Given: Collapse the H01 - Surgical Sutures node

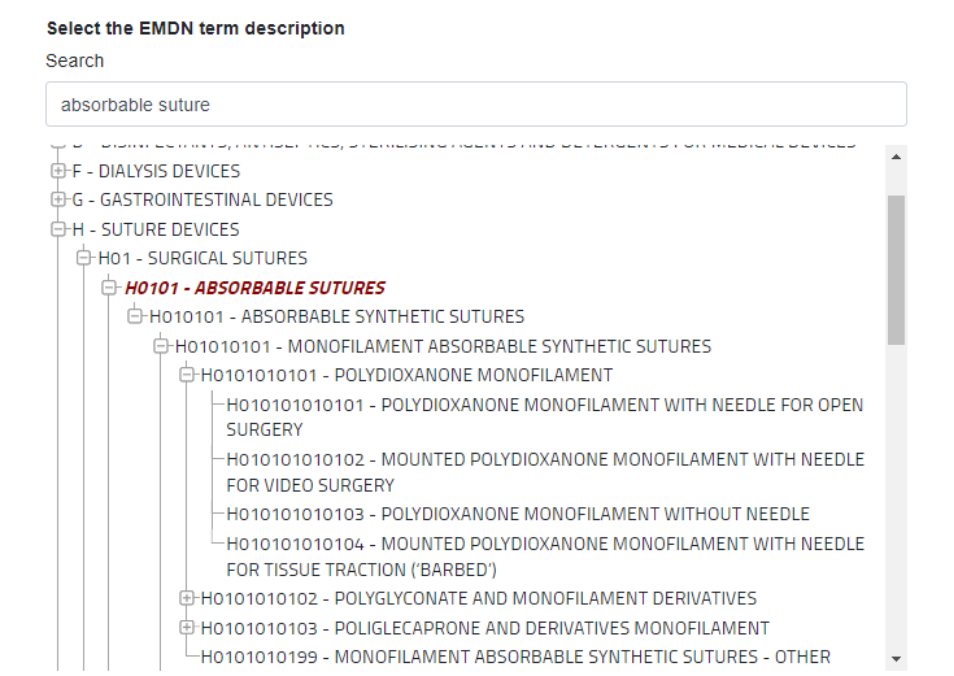Looking at the screenshot, I should (84, 259).
